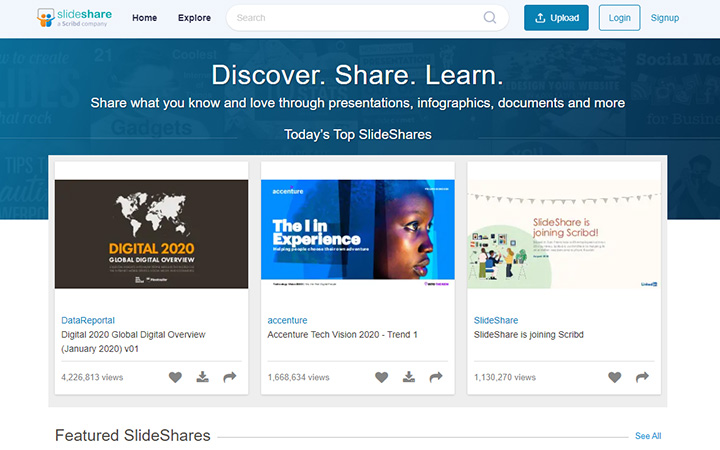Click the Upload button
Screen dimensions: 720x450
pos(556,18)
